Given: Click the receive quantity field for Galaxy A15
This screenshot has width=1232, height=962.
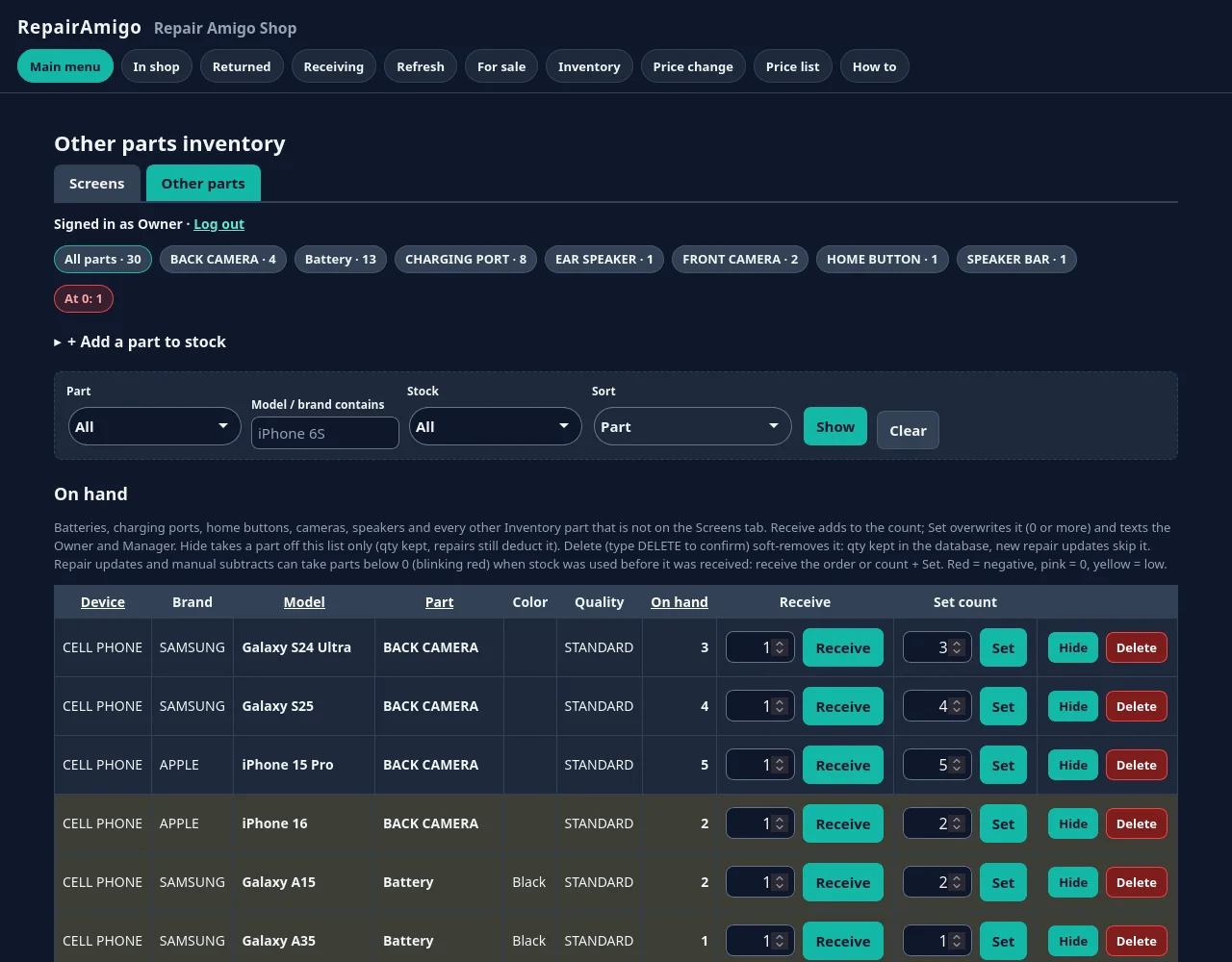Looking at the screenshot, I should tap(760, 882).
